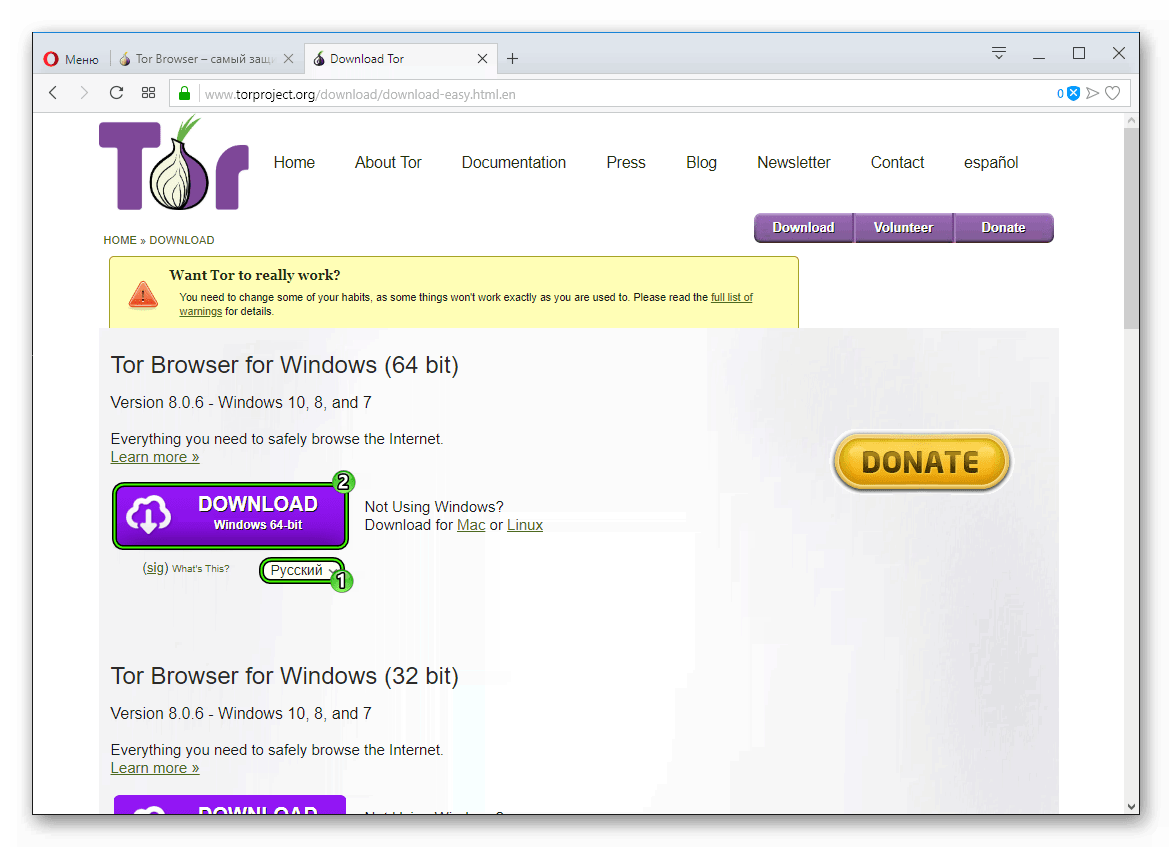Image resolution: width=1172 pixels, height=847 pixels.
Task: Close the Tor Browser – самый защ… tab
Action: (289, 59)
